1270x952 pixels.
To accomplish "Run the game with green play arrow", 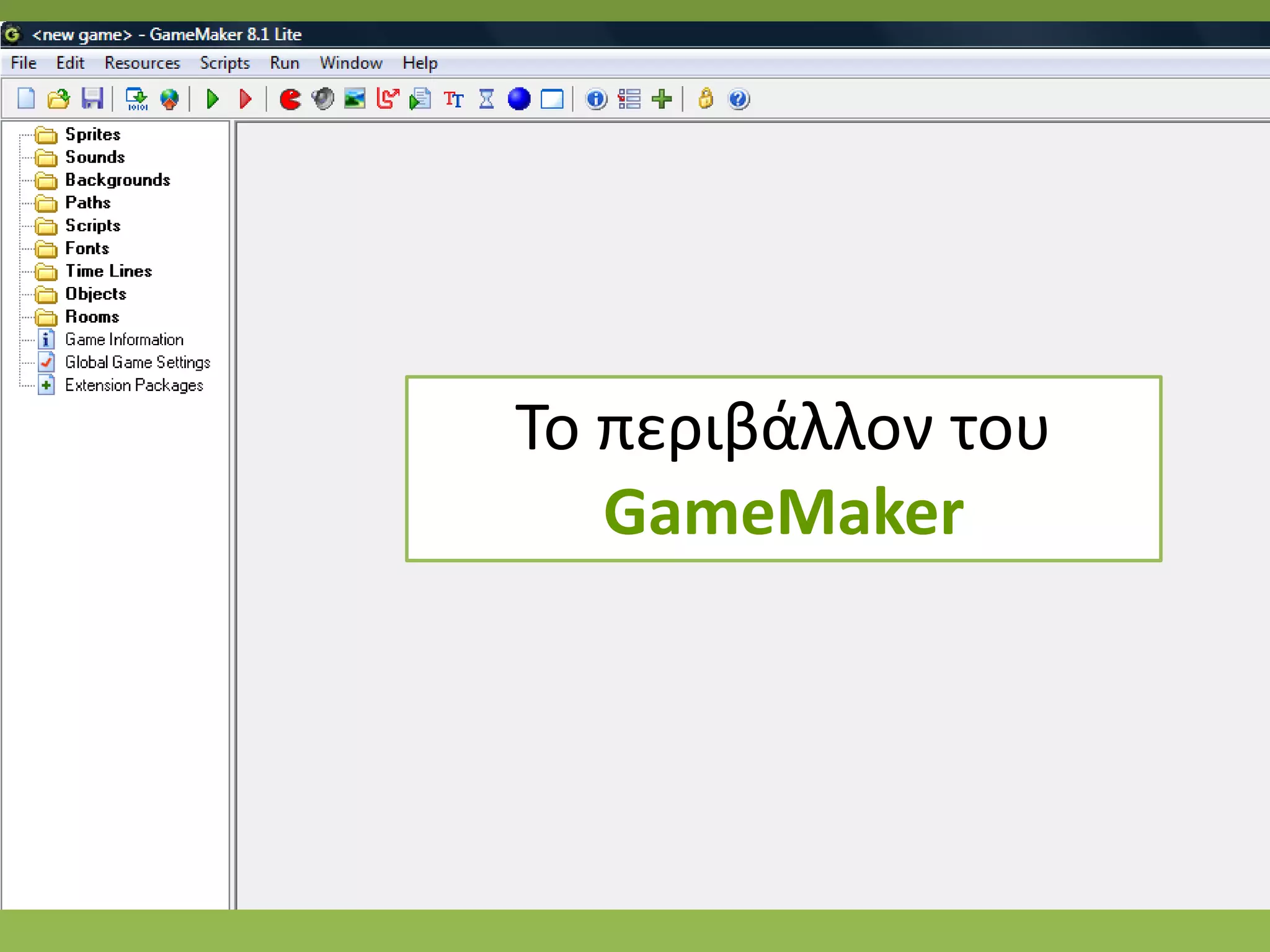I will tap(213, 99).
